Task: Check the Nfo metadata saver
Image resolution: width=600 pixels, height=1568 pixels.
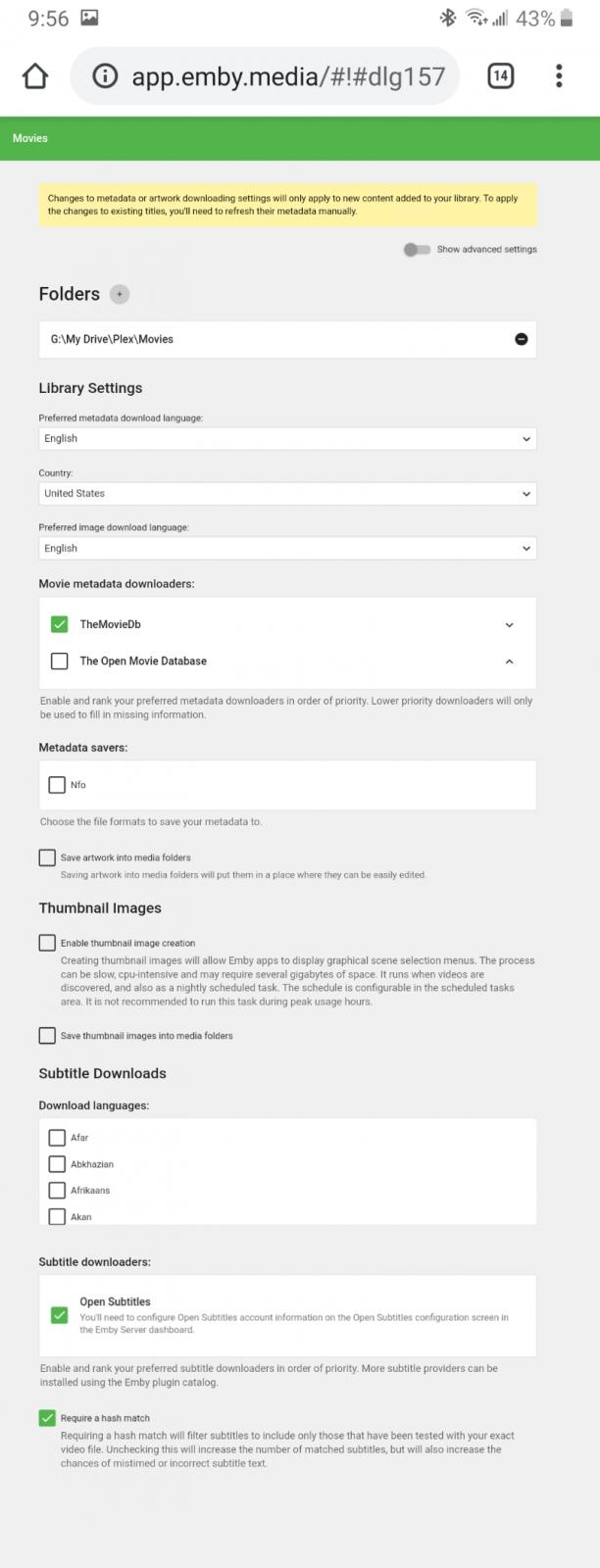Action: [x=57, y=785]
